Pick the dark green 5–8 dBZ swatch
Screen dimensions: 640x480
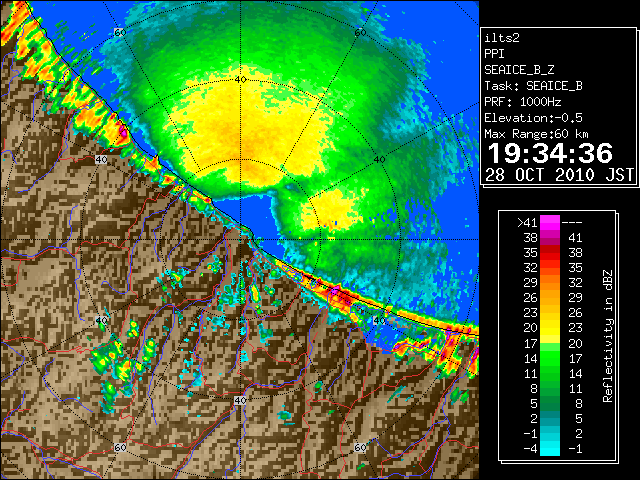coord(550,403)
